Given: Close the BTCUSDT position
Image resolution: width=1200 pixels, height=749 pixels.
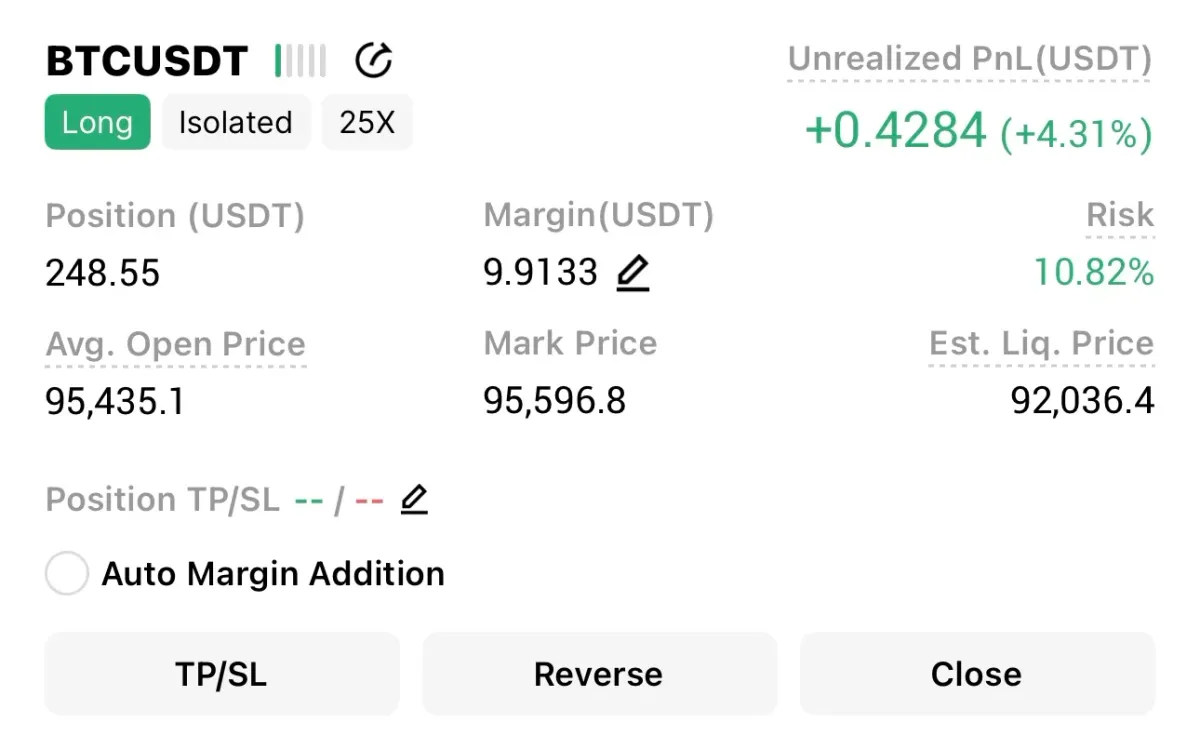Looking at the screenshot, I should [x=976, y=674].
